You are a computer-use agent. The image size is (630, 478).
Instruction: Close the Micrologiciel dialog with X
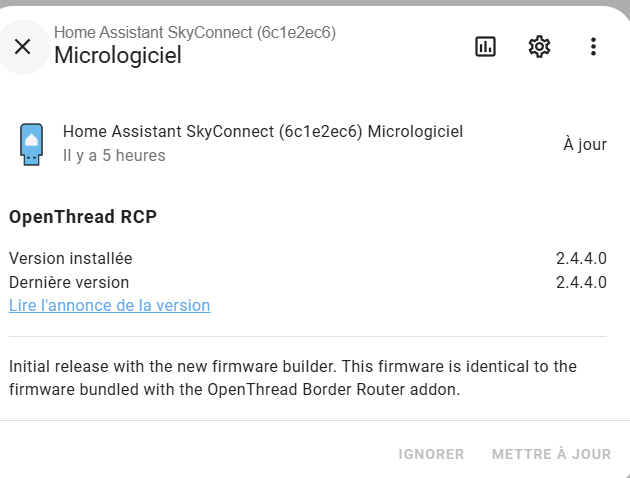click(22, 47)
